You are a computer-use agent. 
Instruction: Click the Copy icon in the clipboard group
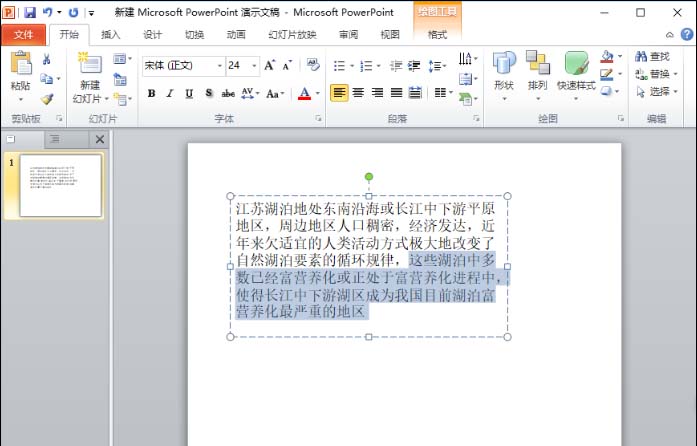46,79
